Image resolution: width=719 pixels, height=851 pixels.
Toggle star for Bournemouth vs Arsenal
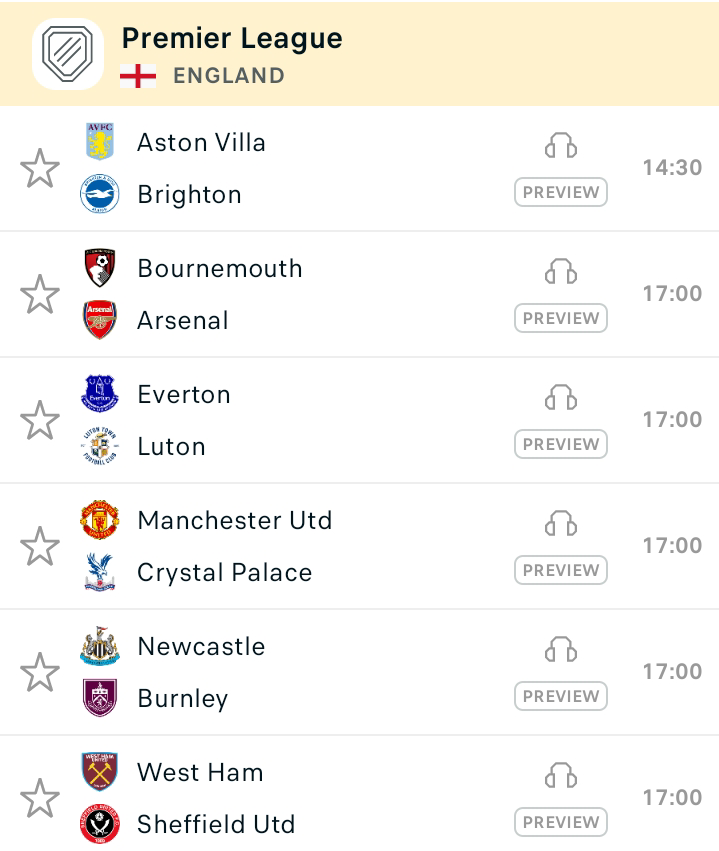click(x=40, y=294)
